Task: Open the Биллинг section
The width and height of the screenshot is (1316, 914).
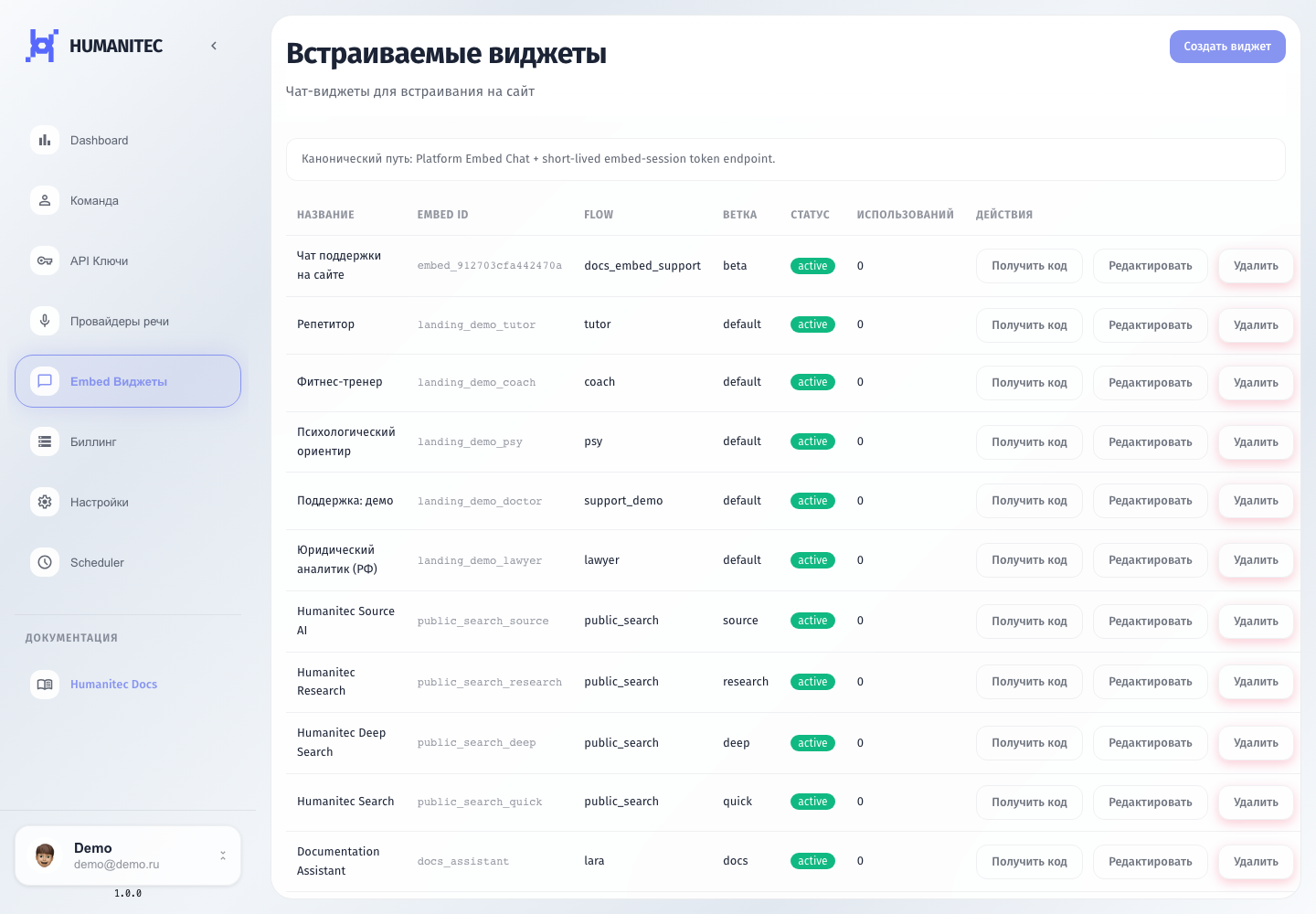Action: [128, 441]
